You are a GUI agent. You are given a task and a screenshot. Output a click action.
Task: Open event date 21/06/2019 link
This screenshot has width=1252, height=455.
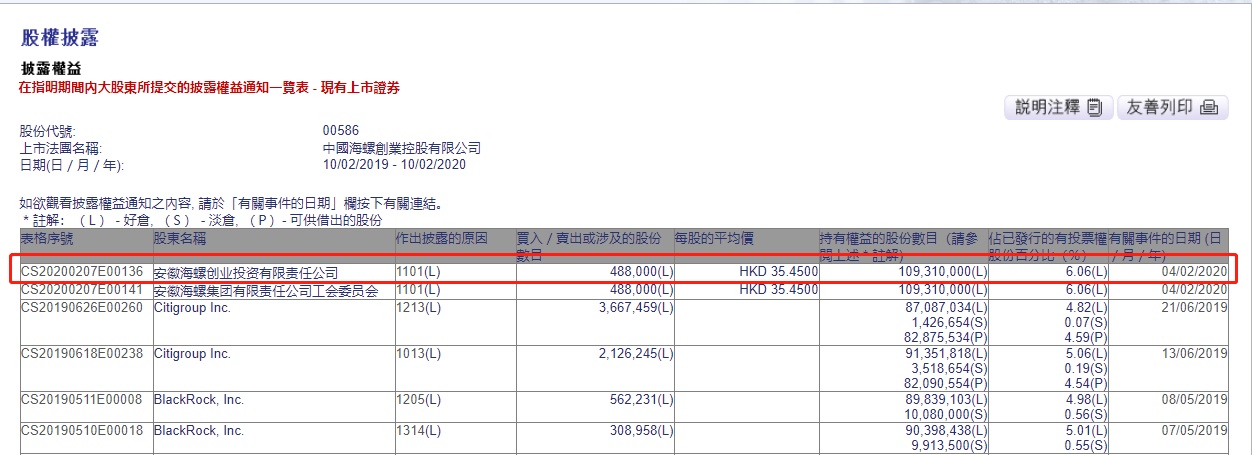coord(1195,307)
